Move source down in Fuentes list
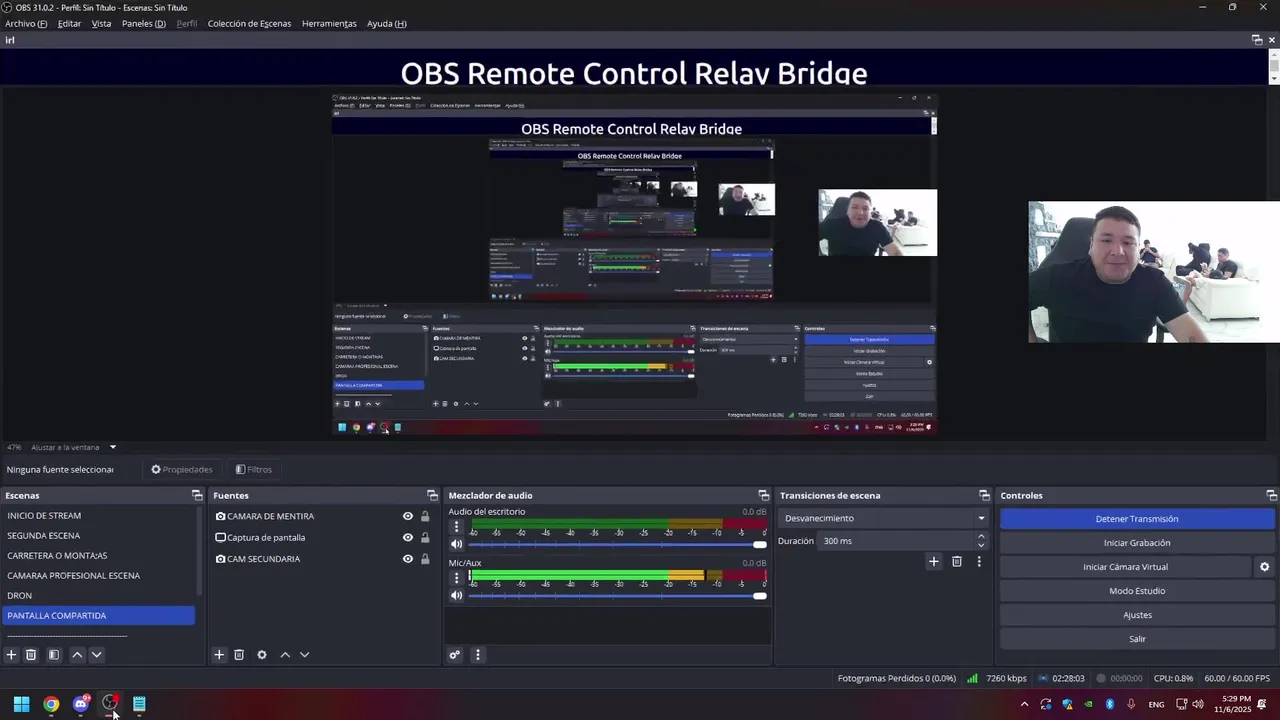The height and width of the screenshot is (720, 1280). coord(304,655)
